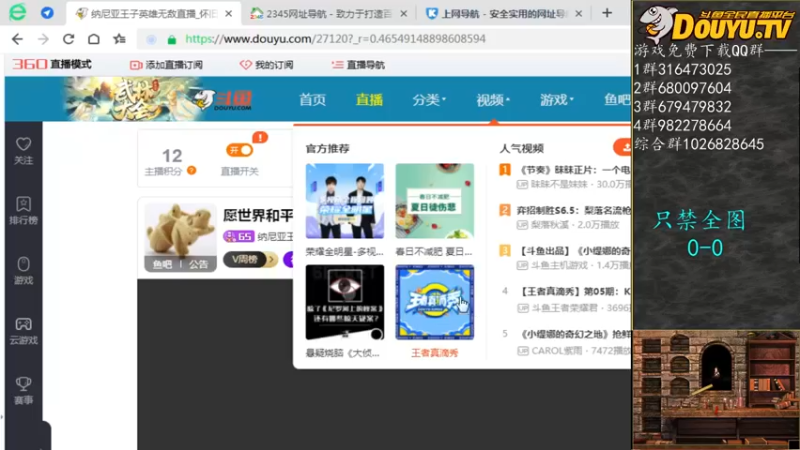Click the level 65 badge
Image resolution: width=800 pixels, height=450 pixels.
click(238, 236)
